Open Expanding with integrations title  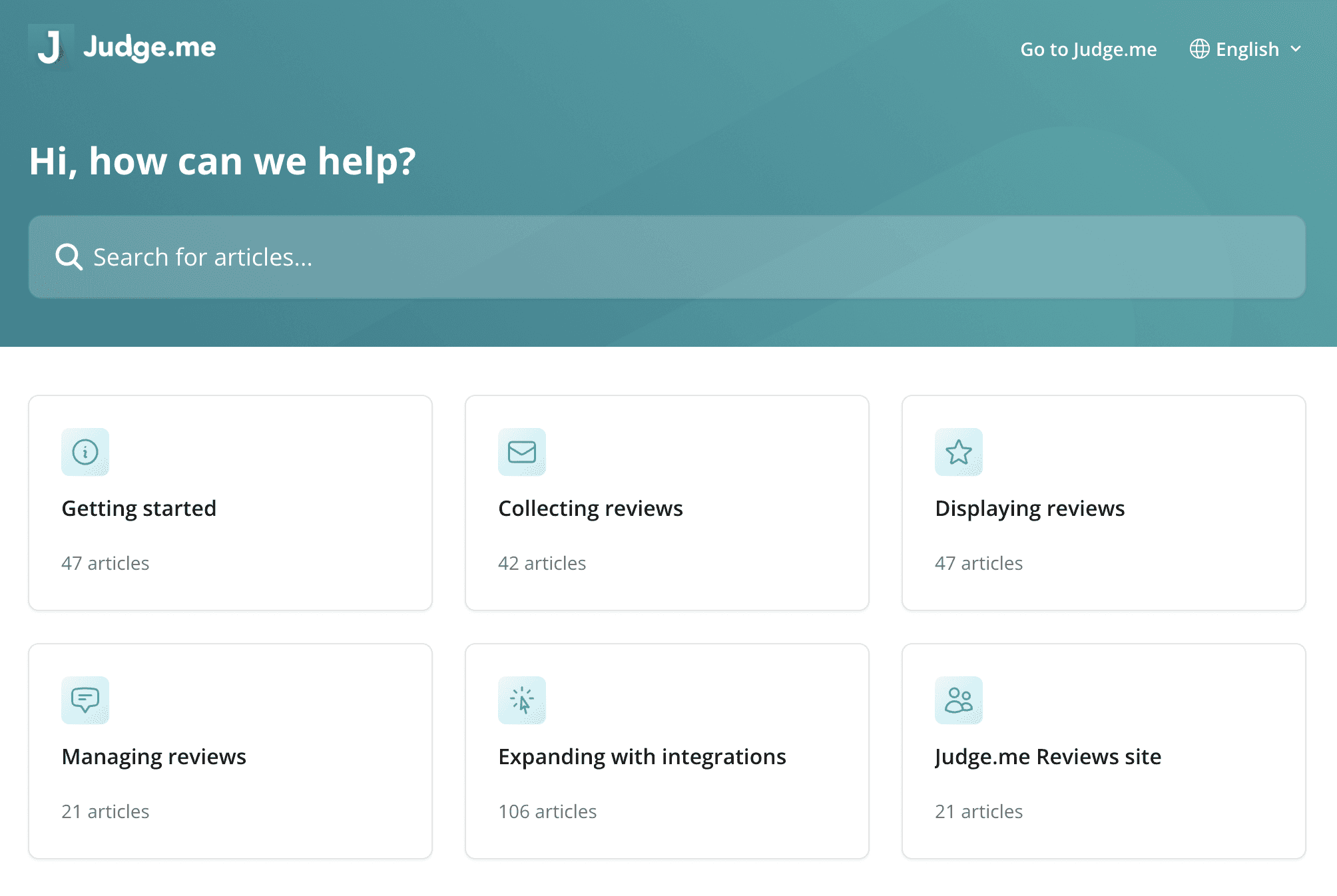[642, 757]
